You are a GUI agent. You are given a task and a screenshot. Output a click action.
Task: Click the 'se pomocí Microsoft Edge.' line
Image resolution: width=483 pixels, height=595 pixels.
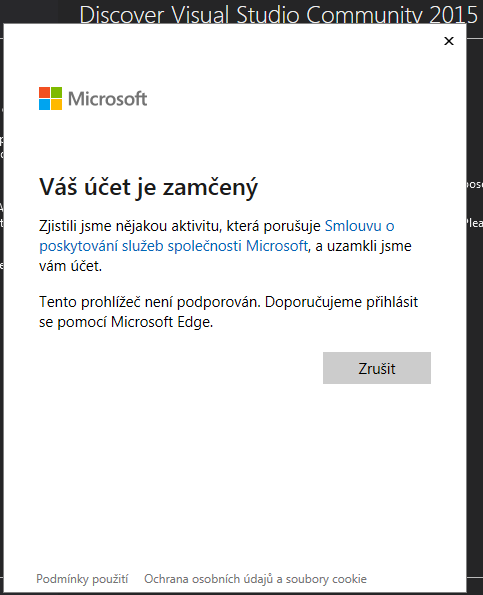tap(126, 322)
